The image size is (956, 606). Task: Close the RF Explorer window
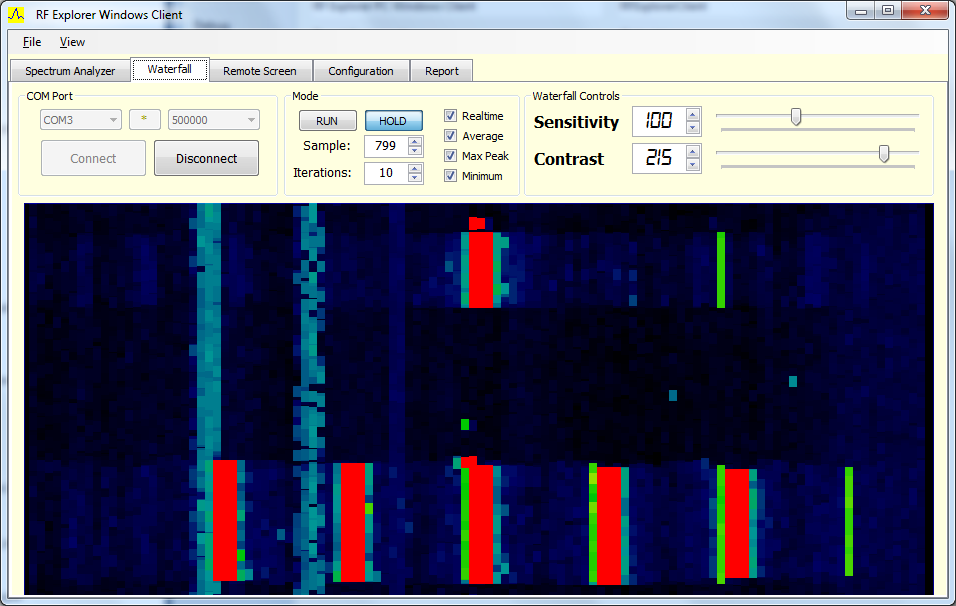tap(925, 11)
